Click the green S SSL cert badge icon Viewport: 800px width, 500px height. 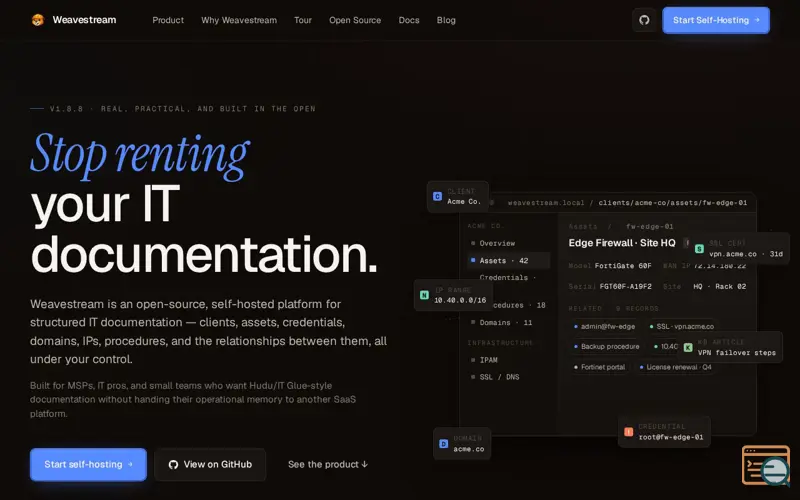[699, 248]
